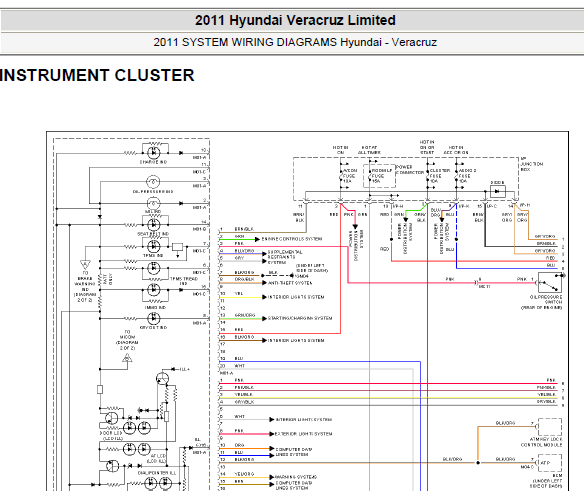This screenshot has width=584, height=491.
Task: Select the 'ANTI-THEFT SYSTEM' reference
Action: (290, 283)
